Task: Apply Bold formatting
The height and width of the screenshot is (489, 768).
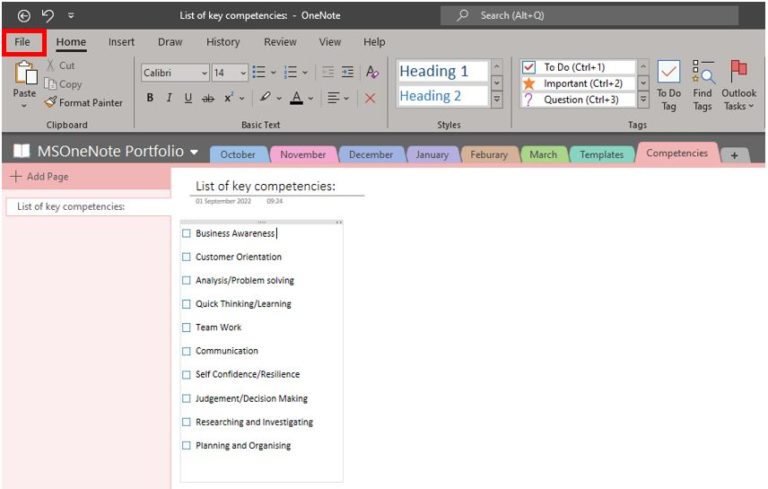Action: 150,98
